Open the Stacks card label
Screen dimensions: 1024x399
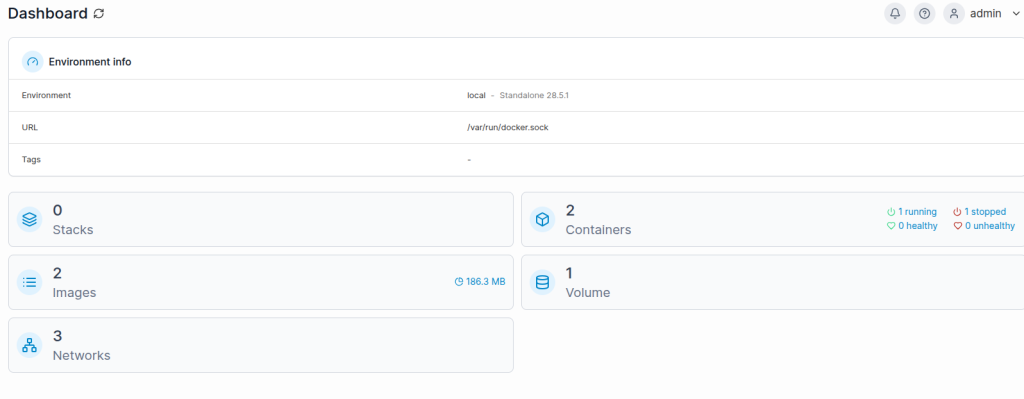point(72,230)
